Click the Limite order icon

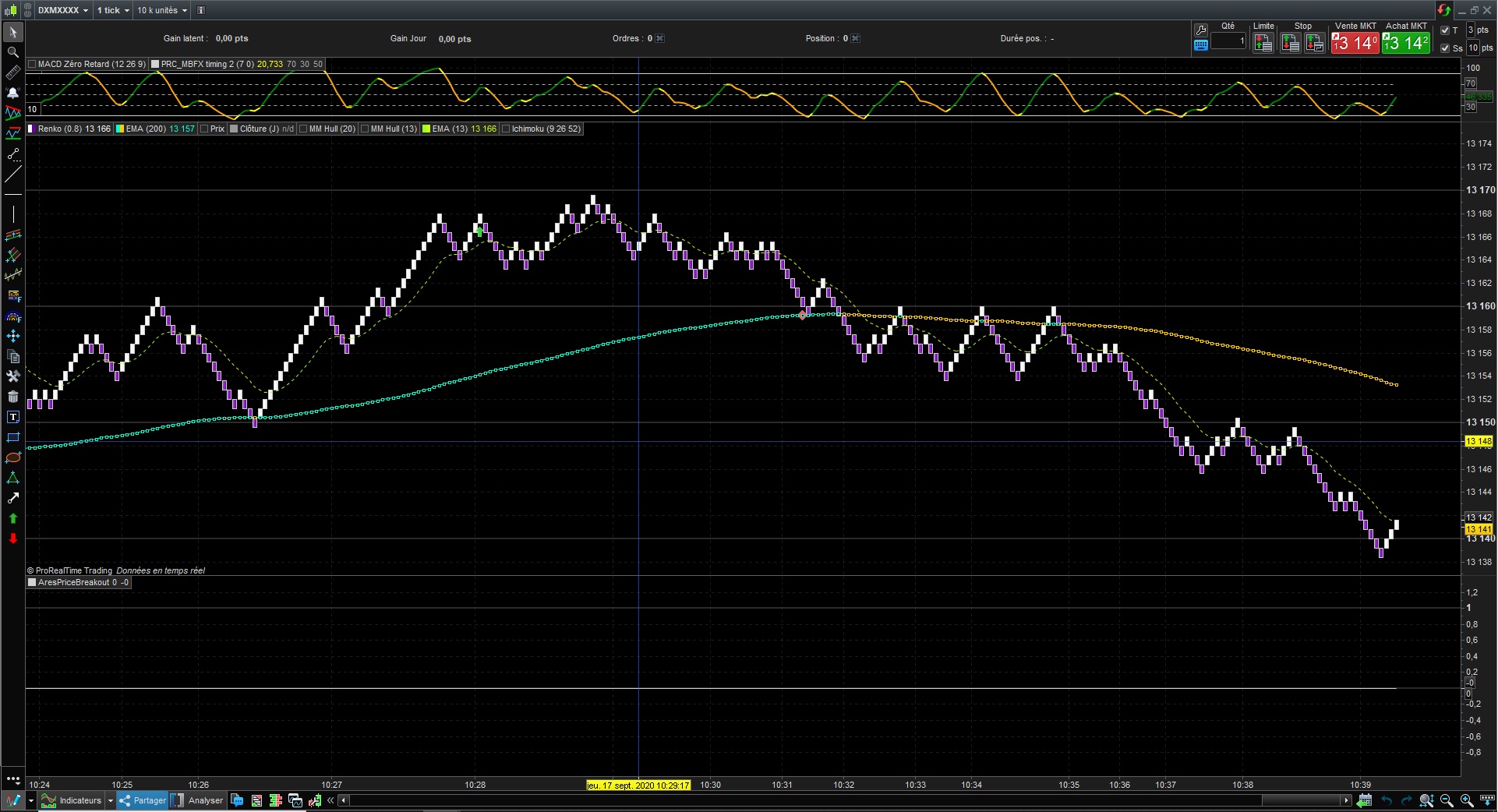1263,44
